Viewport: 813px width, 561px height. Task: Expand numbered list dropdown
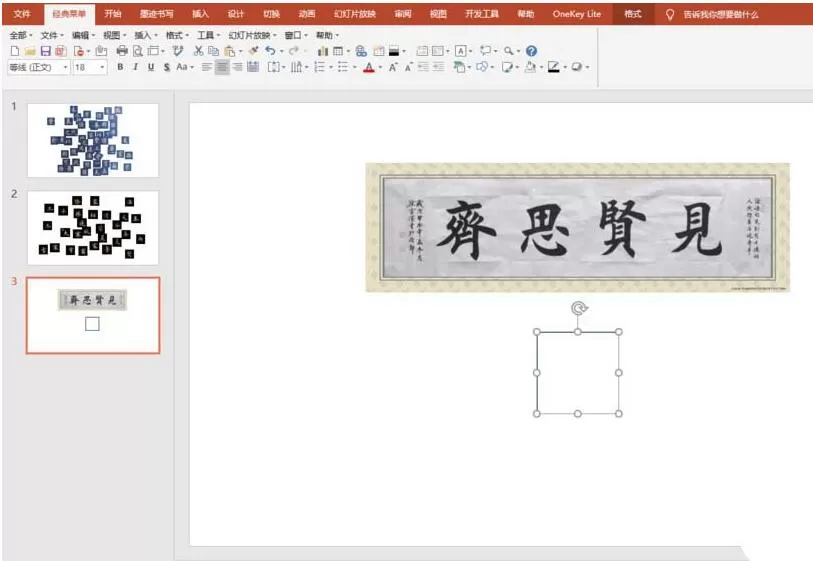[x=330, y=67]
